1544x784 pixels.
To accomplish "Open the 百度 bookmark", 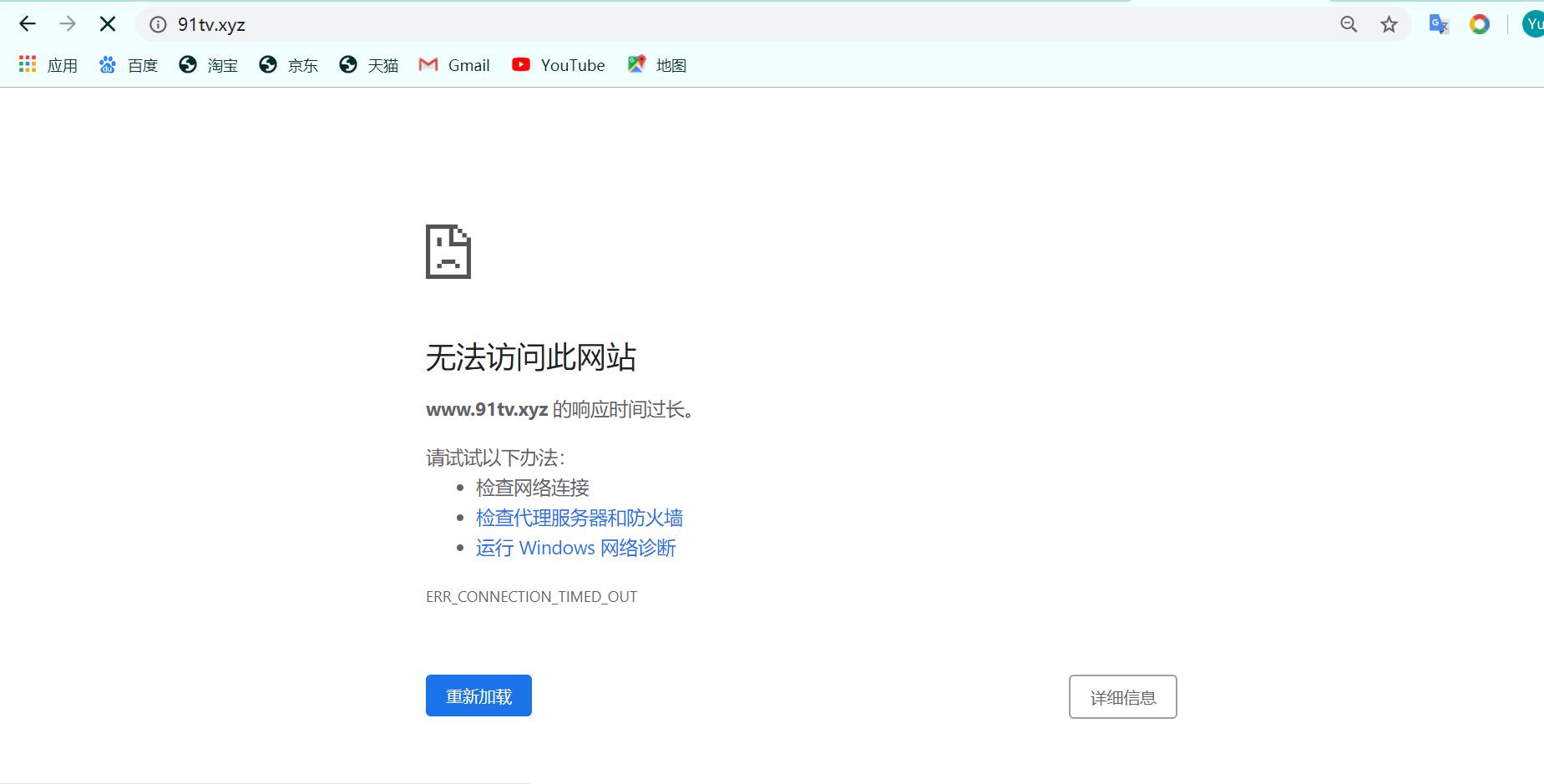I will click(129, 64).
